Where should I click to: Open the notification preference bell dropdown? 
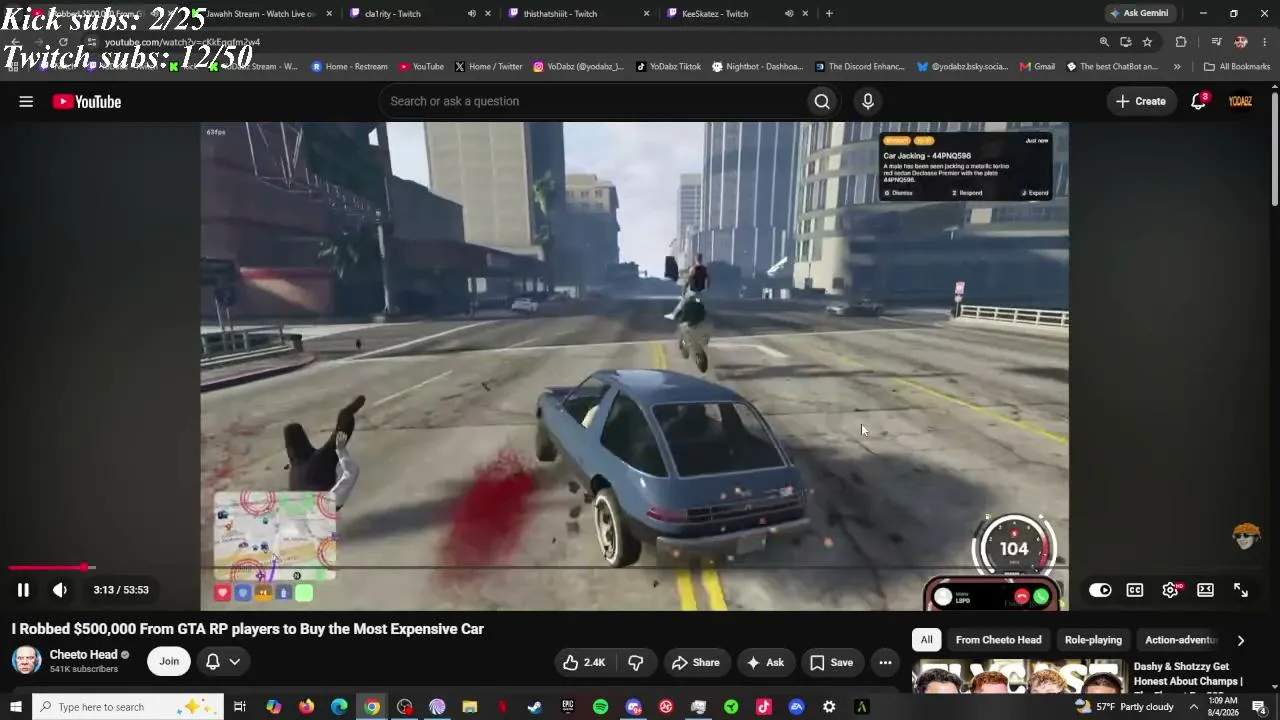[x=223, y=661]
